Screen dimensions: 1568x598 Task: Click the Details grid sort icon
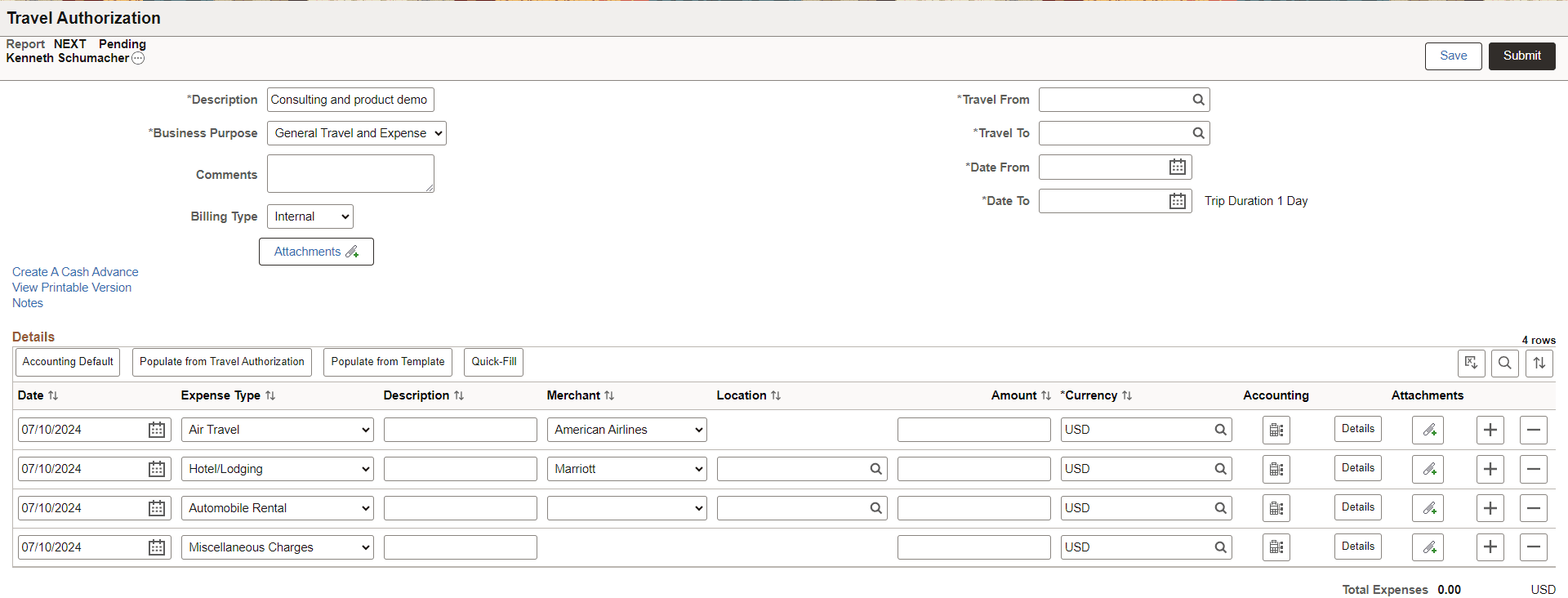tap(1539, 363)
